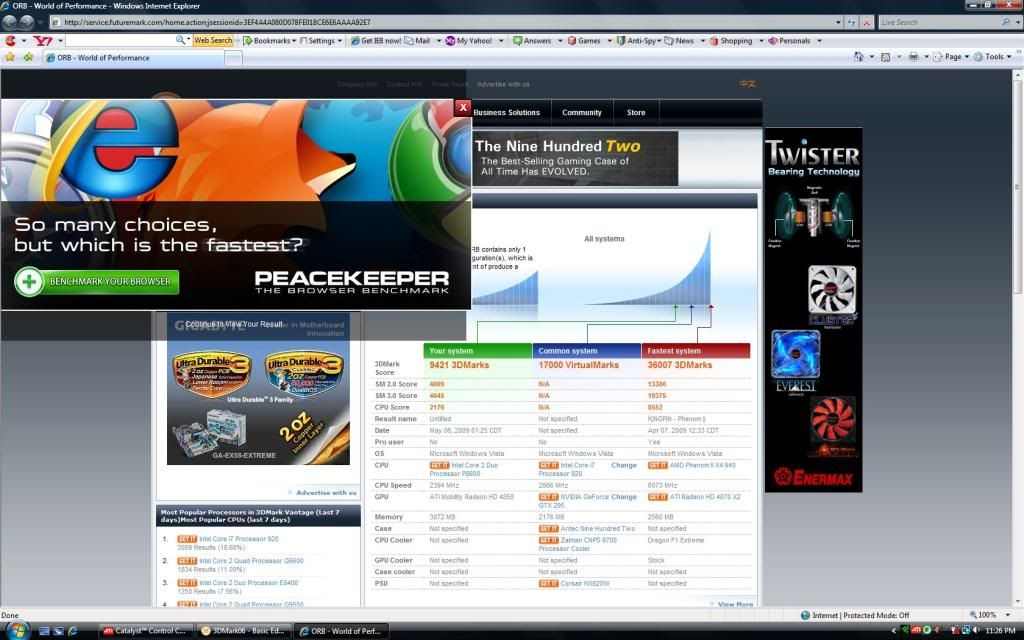Screen dimensions: 1024x640
Task: Open the Enermax Twister banner ad
Action: (x=814, y=310)
